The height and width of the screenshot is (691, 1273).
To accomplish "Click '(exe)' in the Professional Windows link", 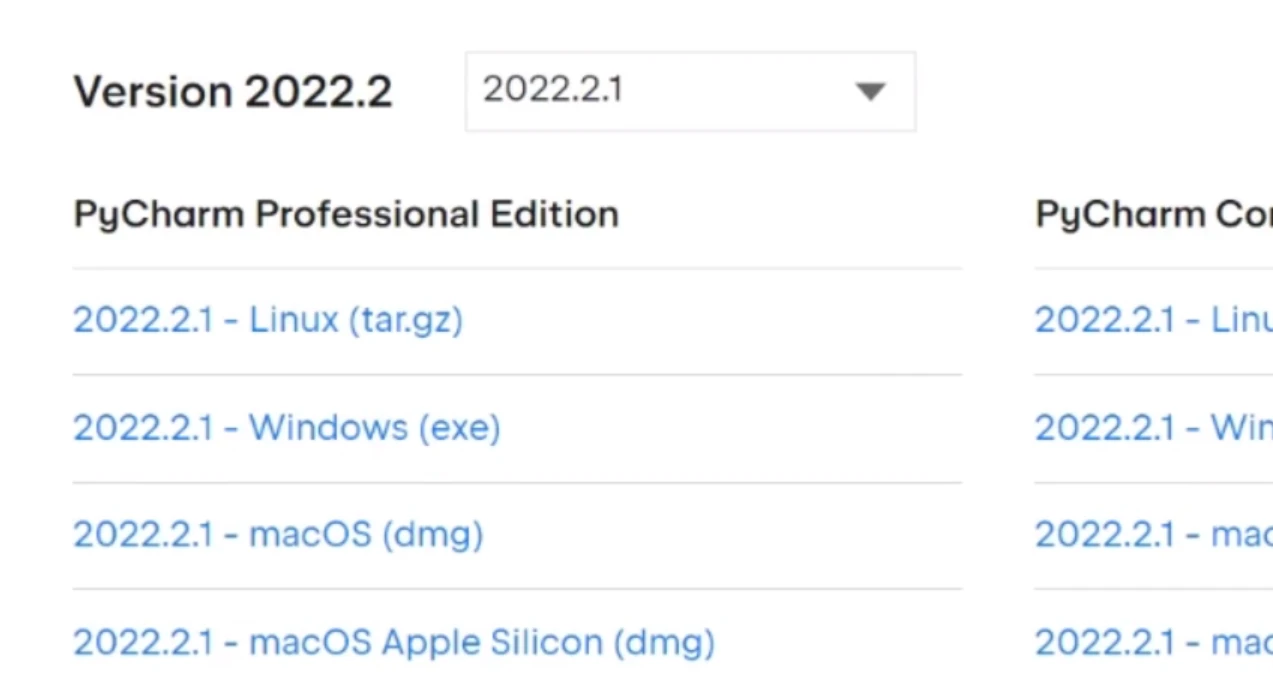I will (x=459, y=428).
